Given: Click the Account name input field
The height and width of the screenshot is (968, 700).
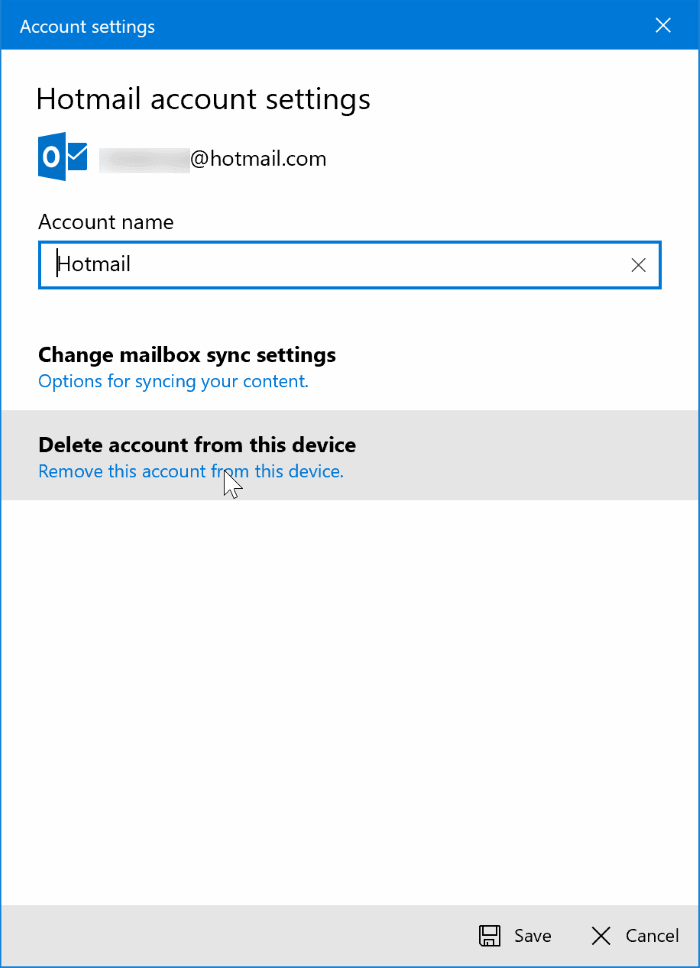Looking at the screenshot, I should point(349,265).
